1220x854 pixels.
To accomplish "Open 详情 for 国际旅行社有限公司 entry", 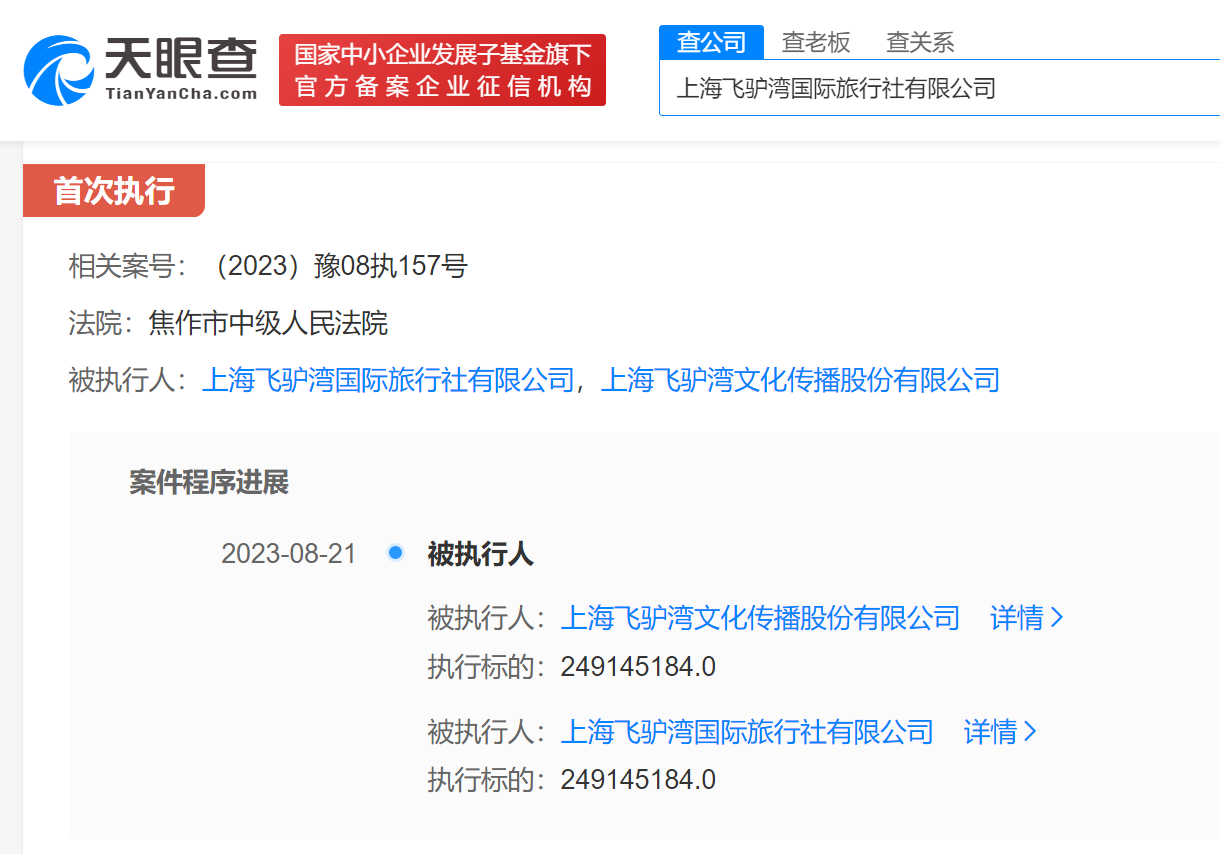I will [x=1000, y=732].
